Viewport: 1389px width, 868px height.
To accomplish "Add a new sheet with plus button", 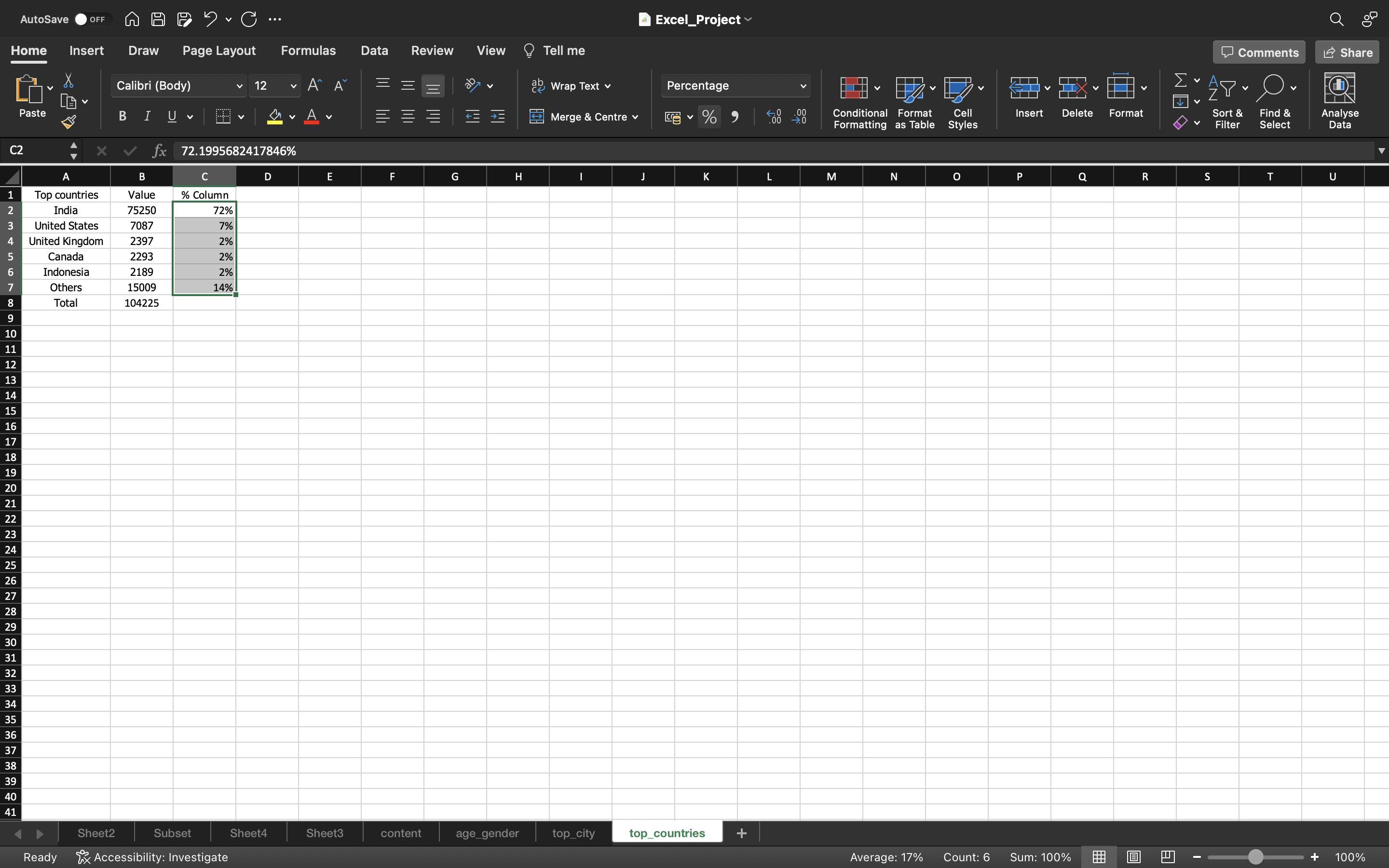I will (742, 833).
